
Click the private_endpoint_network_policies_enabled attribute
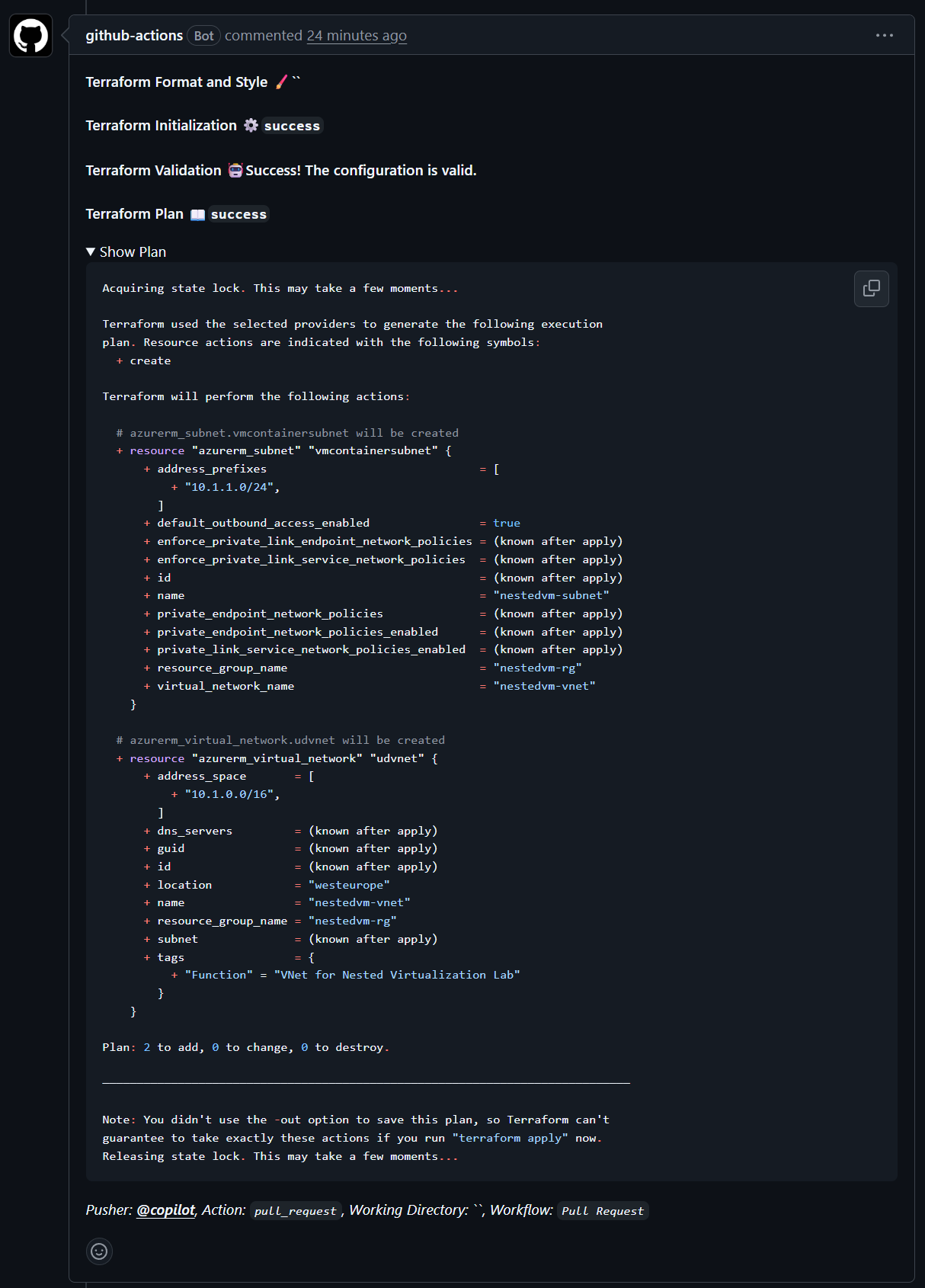point(298,632)
